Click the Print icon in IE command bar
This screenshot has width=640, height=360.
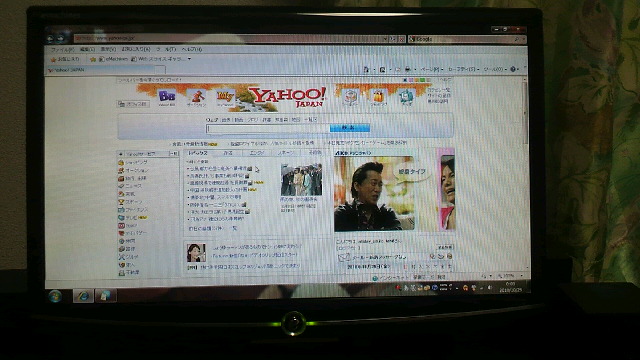pos(407,69)
